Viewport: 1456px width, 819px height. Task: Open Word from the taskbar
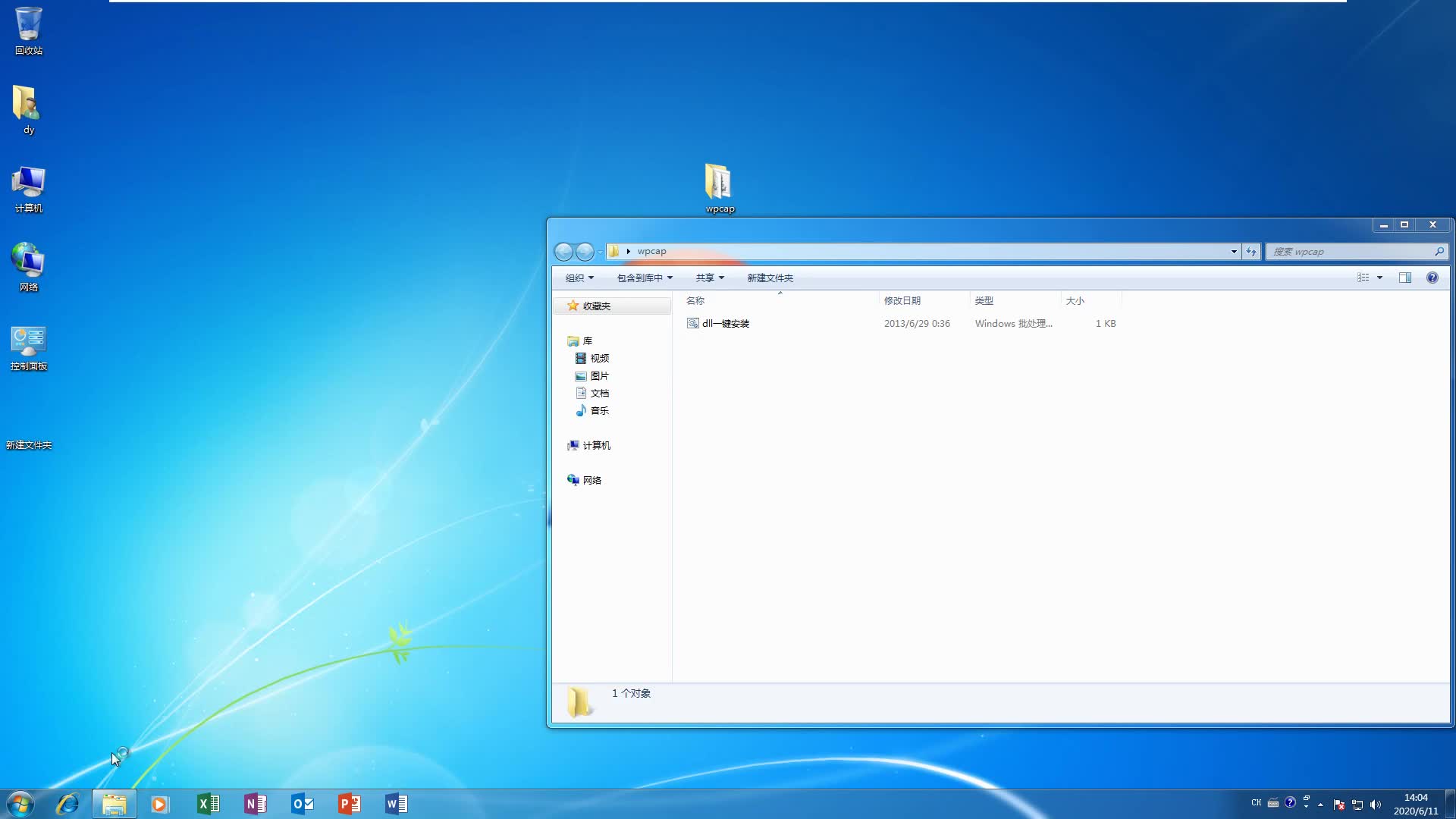coord(397,804)
